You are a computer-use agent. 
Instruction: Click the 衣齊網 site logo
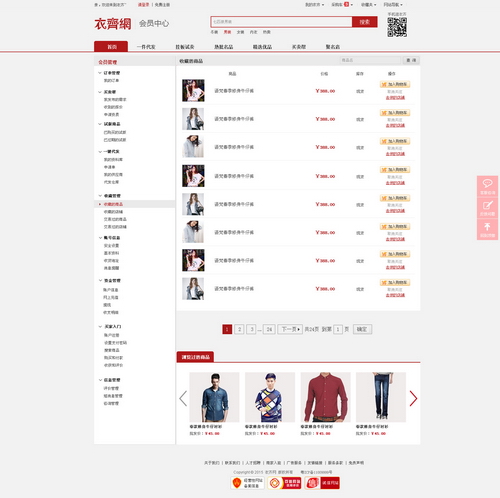coord(113,24)
